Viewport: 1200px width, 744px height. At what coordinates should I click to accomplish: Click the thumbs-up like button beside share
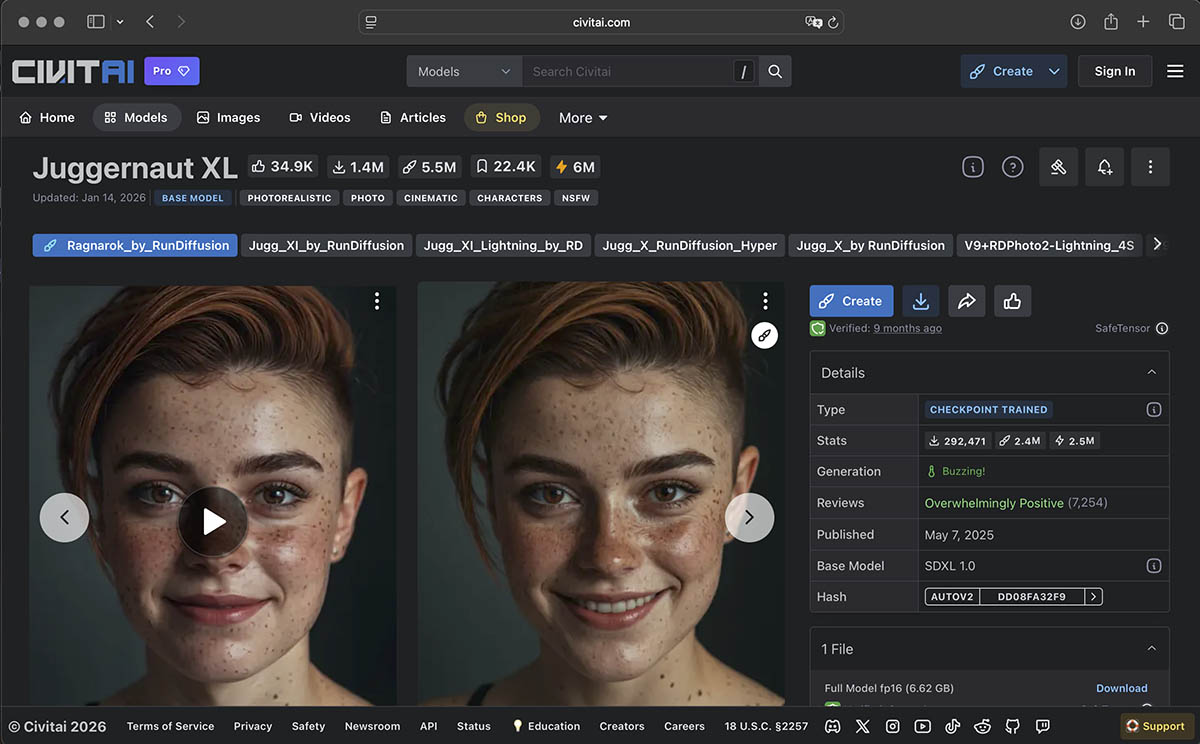[x=1012, y=301]
